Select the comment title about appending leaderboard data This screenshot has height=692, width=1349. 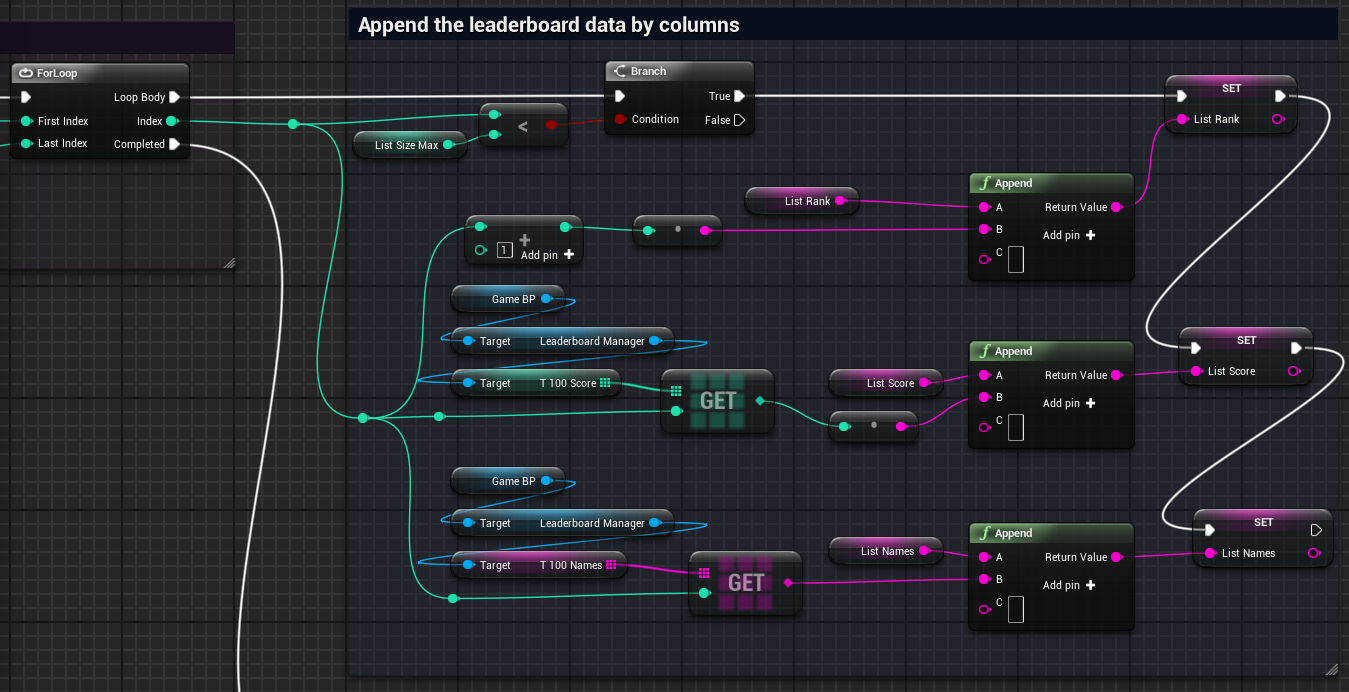click(548, 25)
